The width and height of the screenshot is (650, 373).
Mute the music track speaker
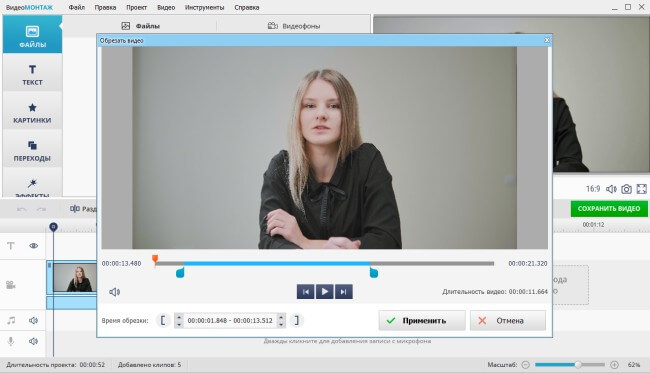point(34,320)
